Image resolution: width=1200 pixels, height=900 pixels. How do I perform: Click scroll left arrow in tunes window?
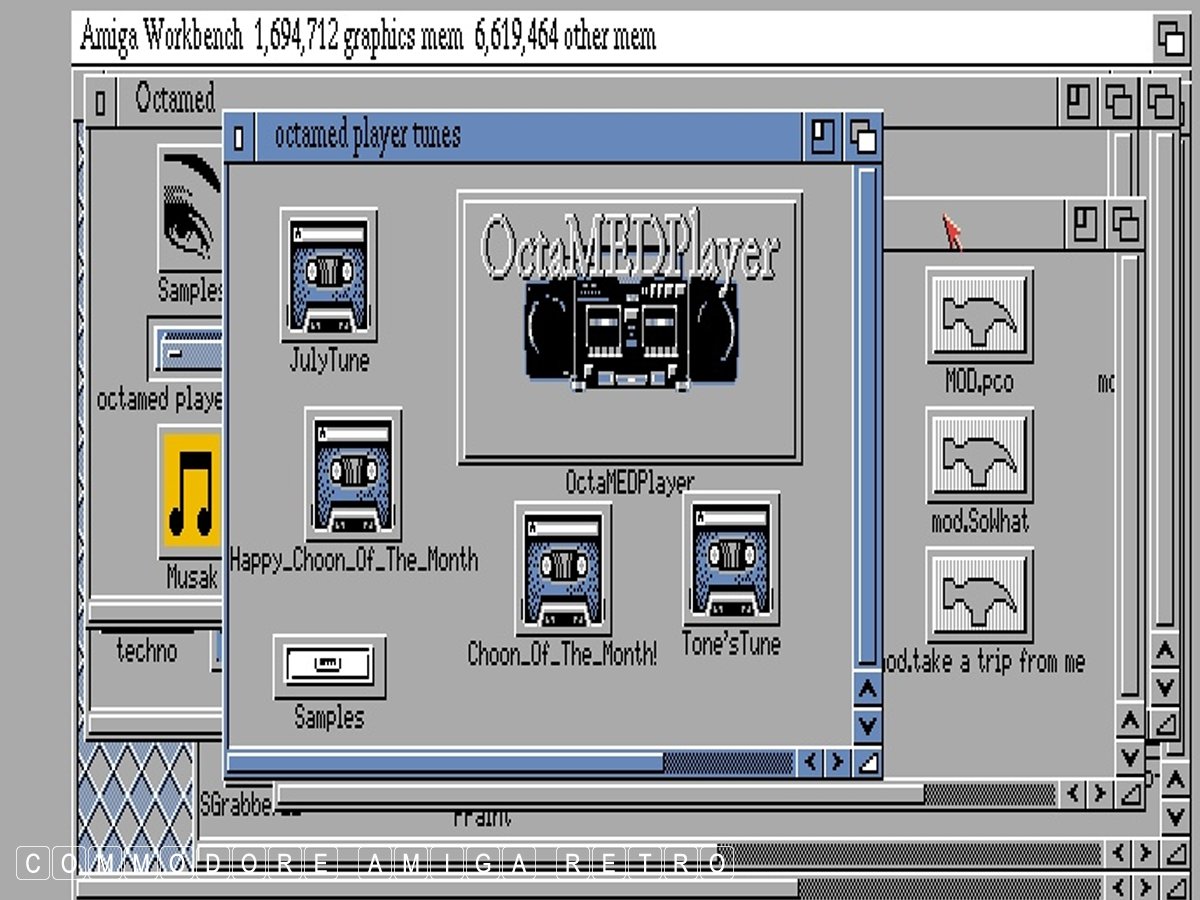coord(810,763)
